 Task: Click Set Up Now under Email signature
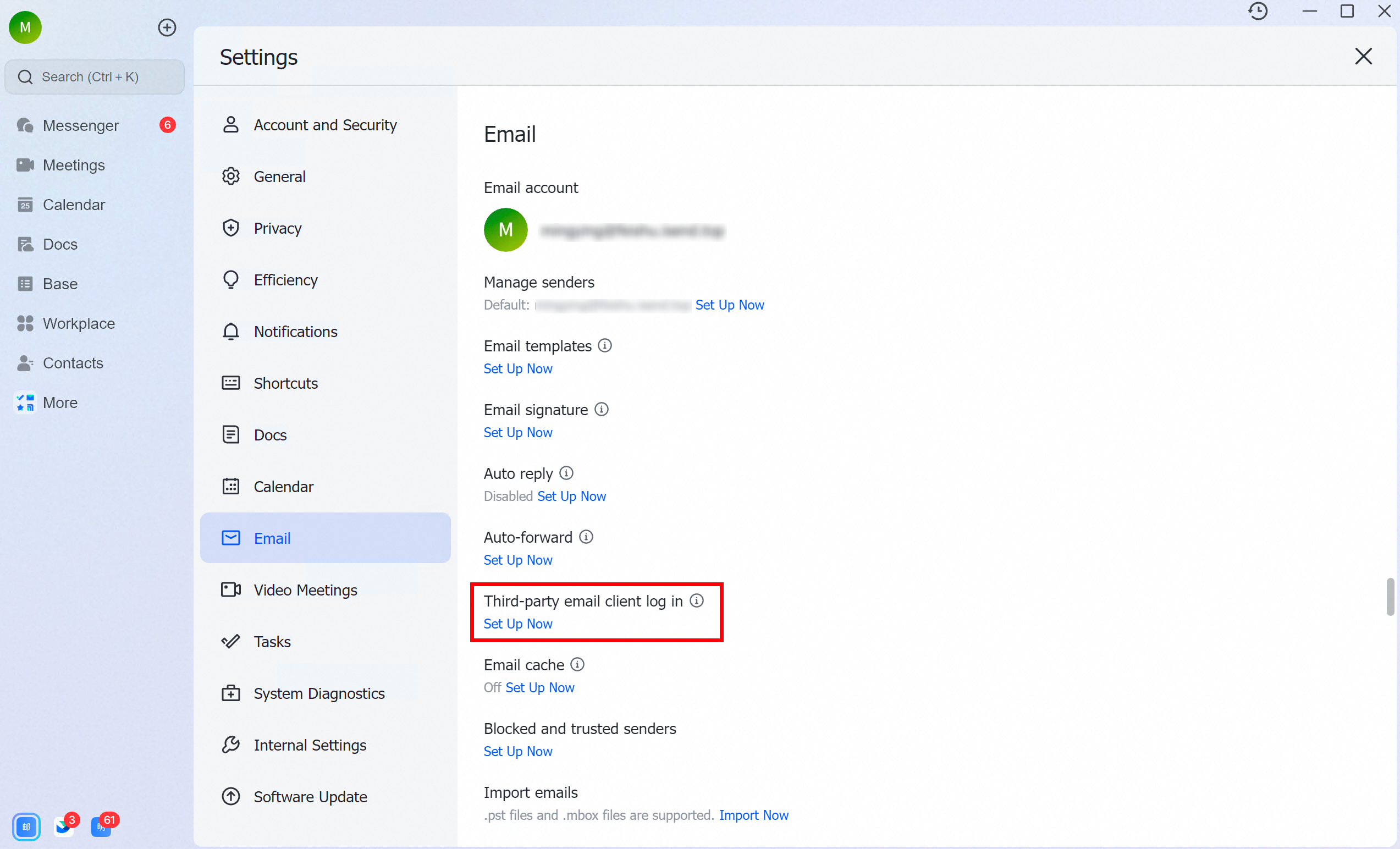click(x=517, y=432)
